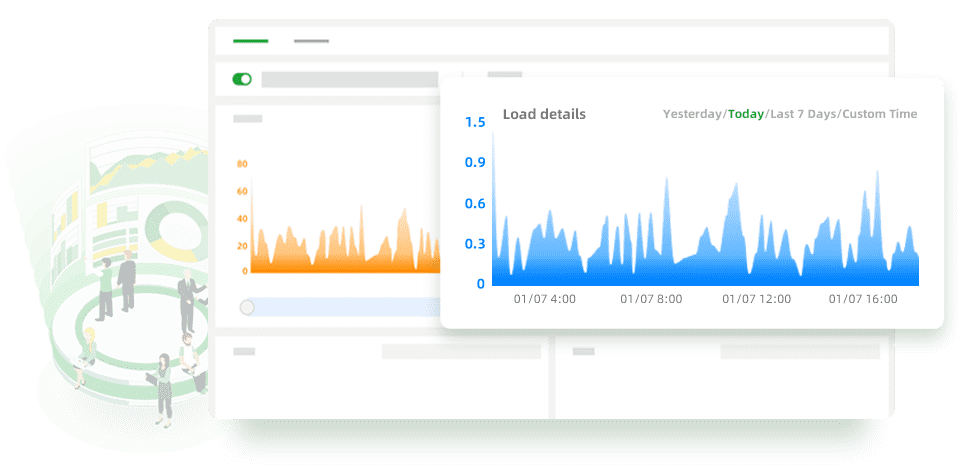Click the 01/07 12:00 time label

click(x=756, y=299)
